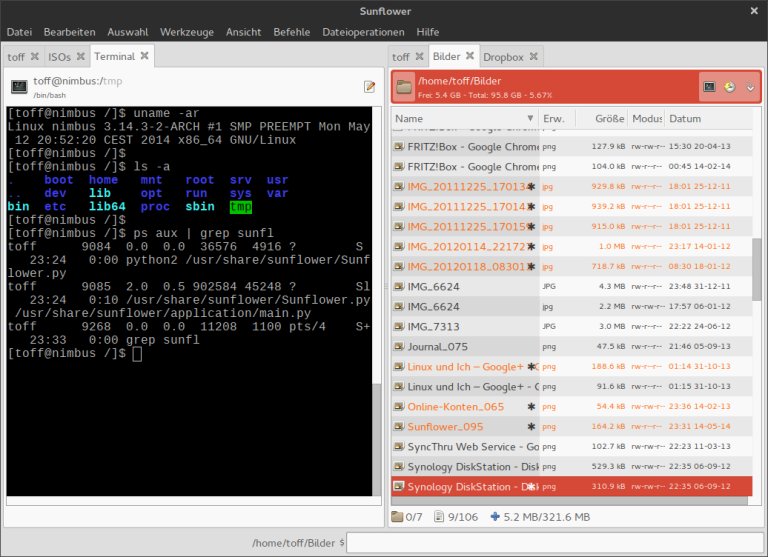
Task: Click file icon of SyncThru Web Service
Action: (399, 446)
